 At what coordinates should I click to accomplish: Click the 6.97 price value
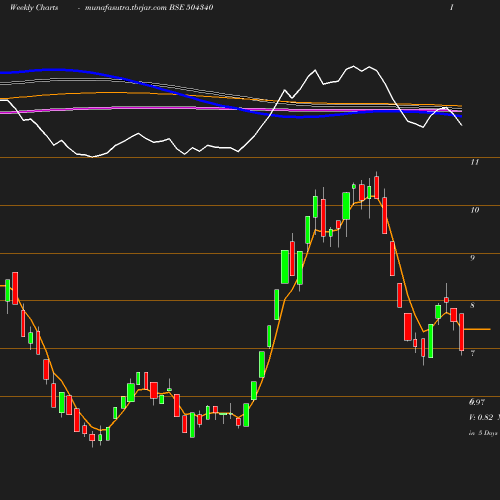click(x=477, y=402)
